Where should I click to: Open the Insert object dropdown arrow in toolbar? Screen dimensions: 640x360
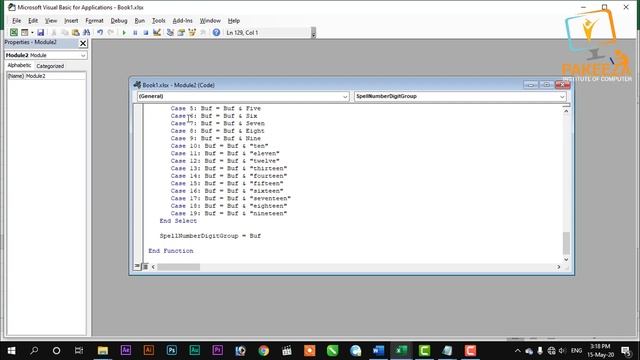(32, 32)
